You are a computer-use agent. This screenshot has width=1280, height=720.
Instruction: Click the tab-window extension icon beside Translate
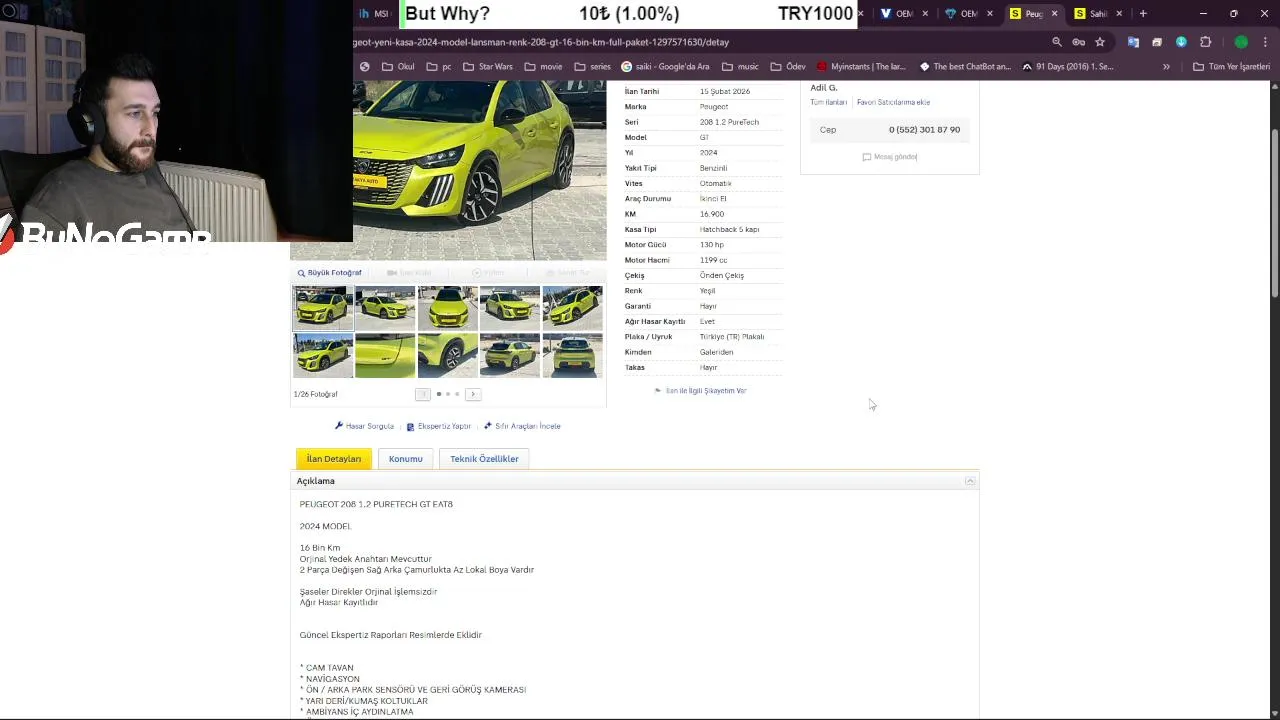pos(1157,42)
